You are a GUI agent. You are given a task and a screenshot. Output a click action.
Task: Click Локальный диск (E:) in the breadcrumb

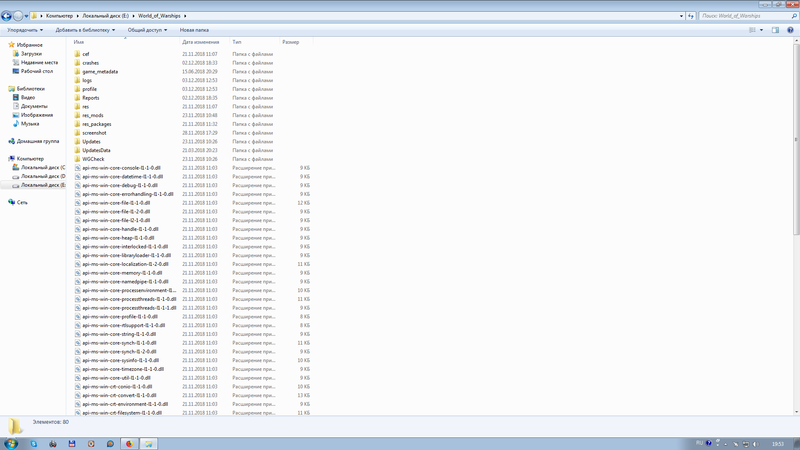[106, 16]
